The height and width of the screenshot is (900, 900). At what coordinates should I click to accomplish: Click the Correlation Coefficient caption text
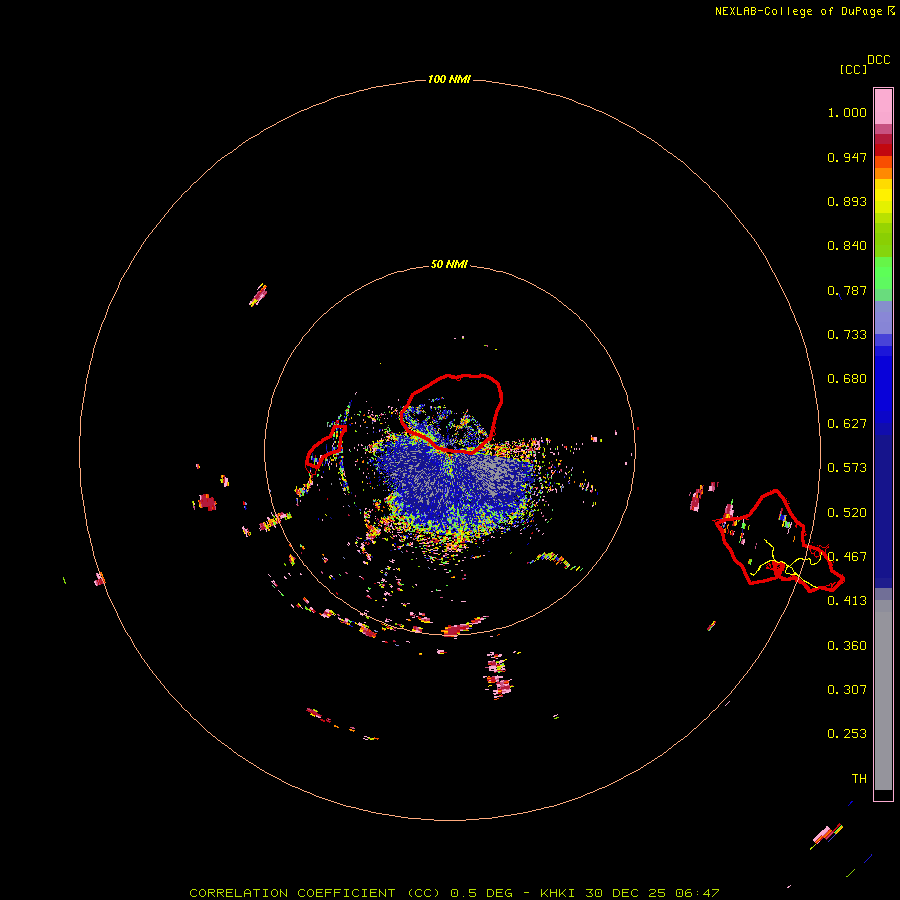coord(315,893)
